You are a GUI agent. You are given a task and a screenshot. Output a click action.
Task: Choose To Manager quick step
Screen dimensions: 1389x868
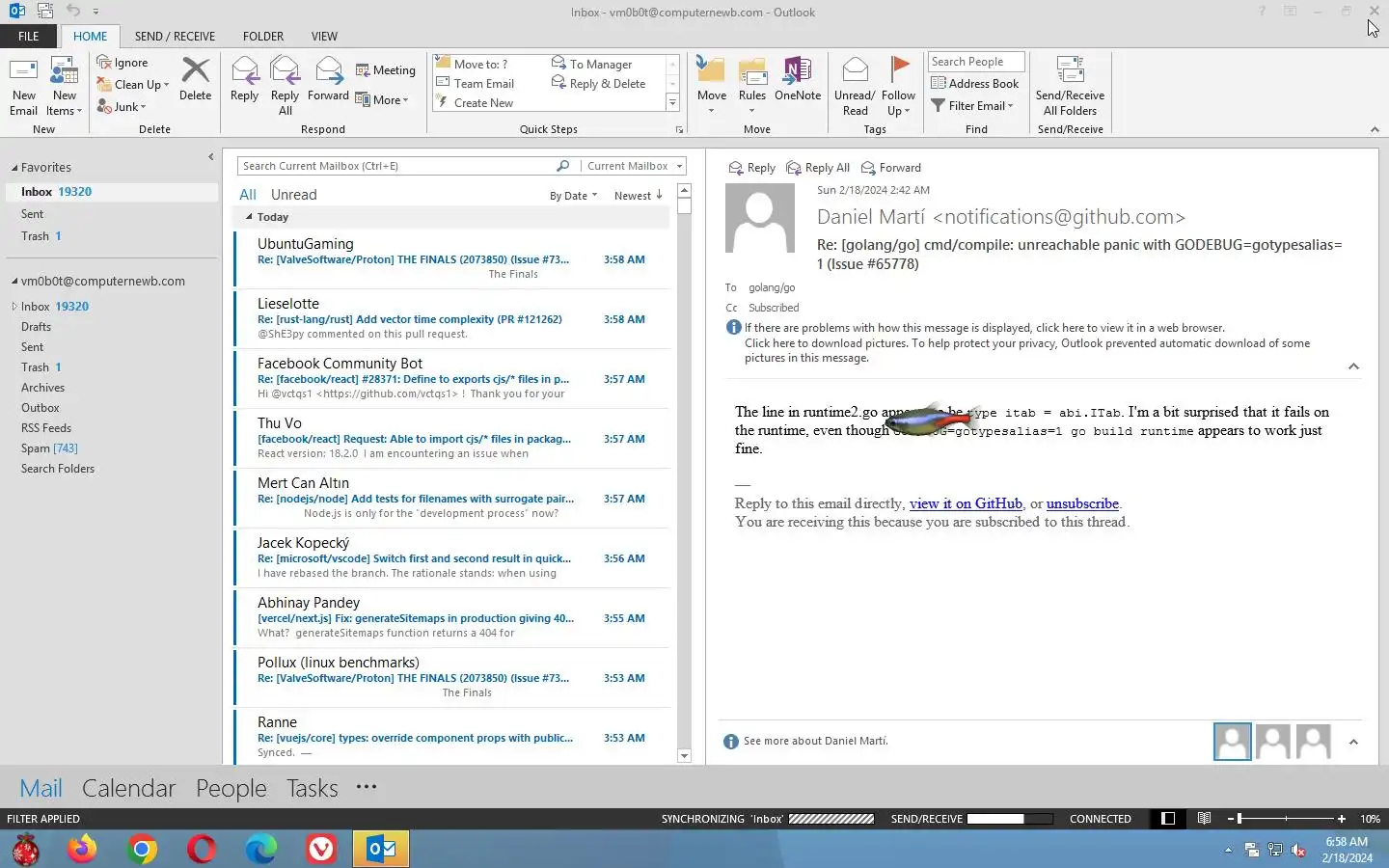point(591,65)
